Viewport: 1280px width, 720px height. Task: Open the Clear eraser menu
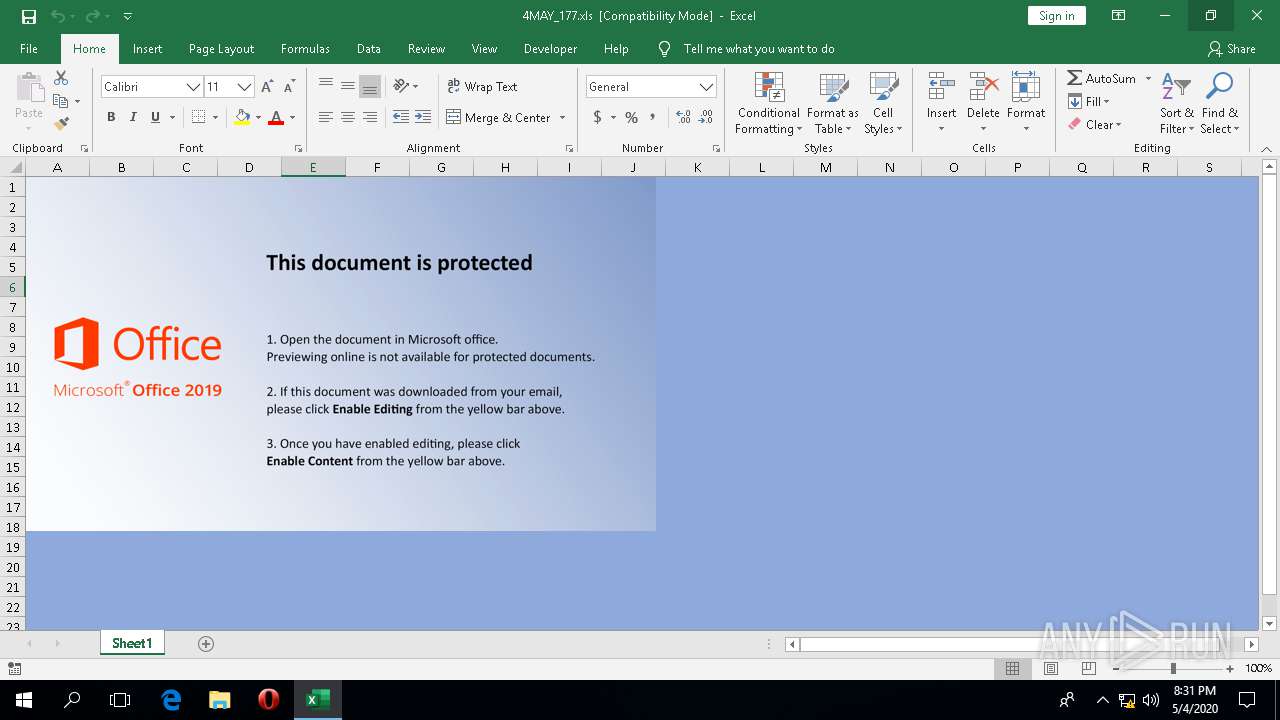[1095, 124]
